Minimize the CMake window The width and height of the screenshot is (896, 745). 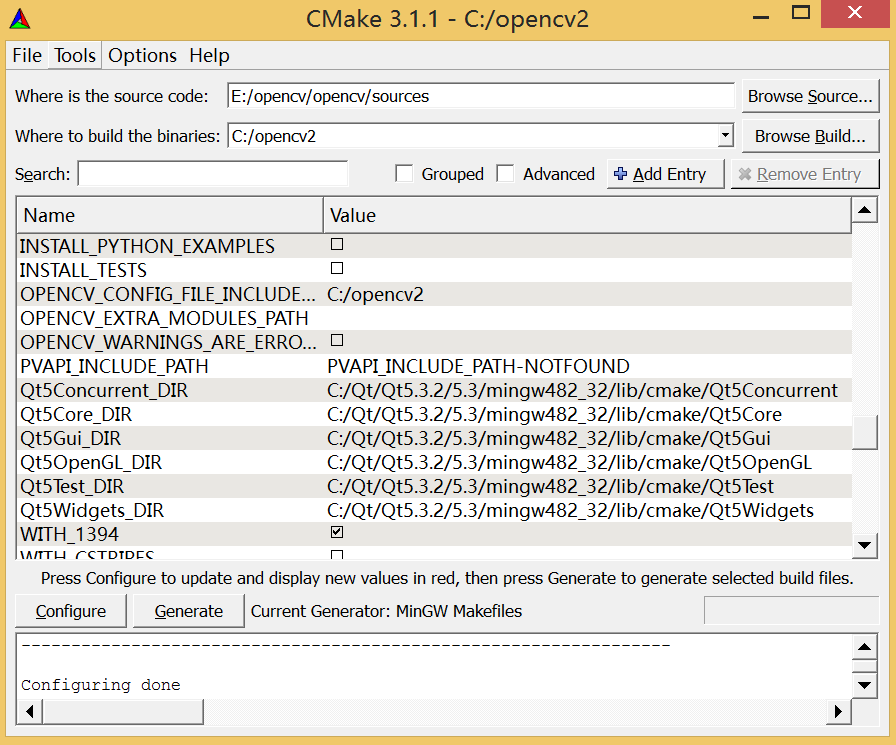761,18
